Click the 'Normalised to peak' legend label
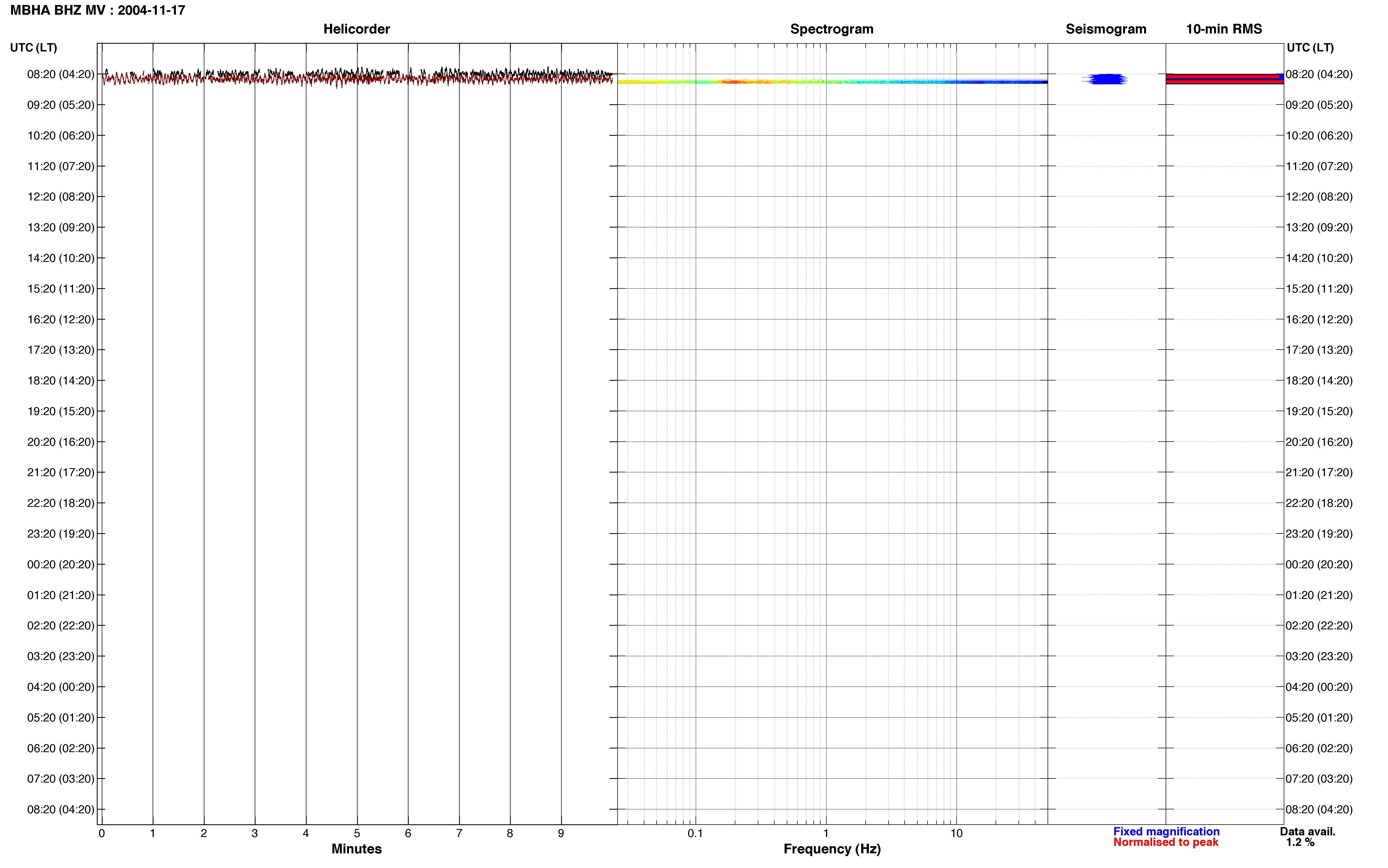The image size is (1388, 868). click(1165, 842)
